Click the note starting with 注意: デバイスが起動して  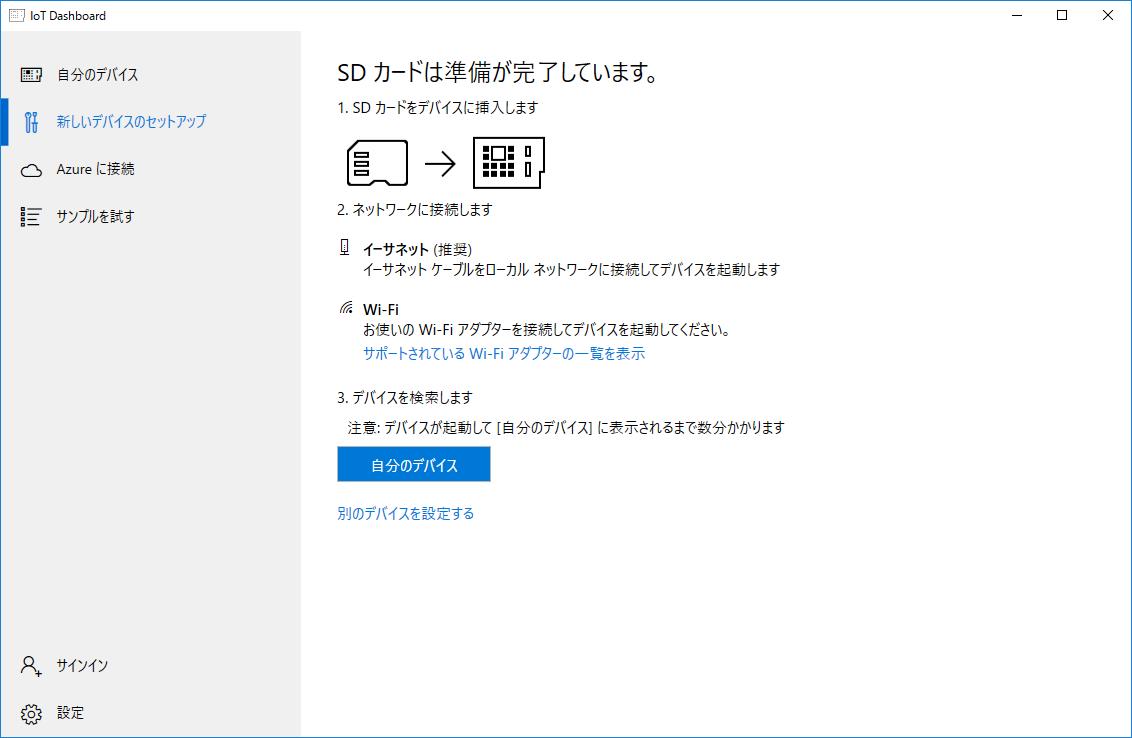(x=566, y=427)
